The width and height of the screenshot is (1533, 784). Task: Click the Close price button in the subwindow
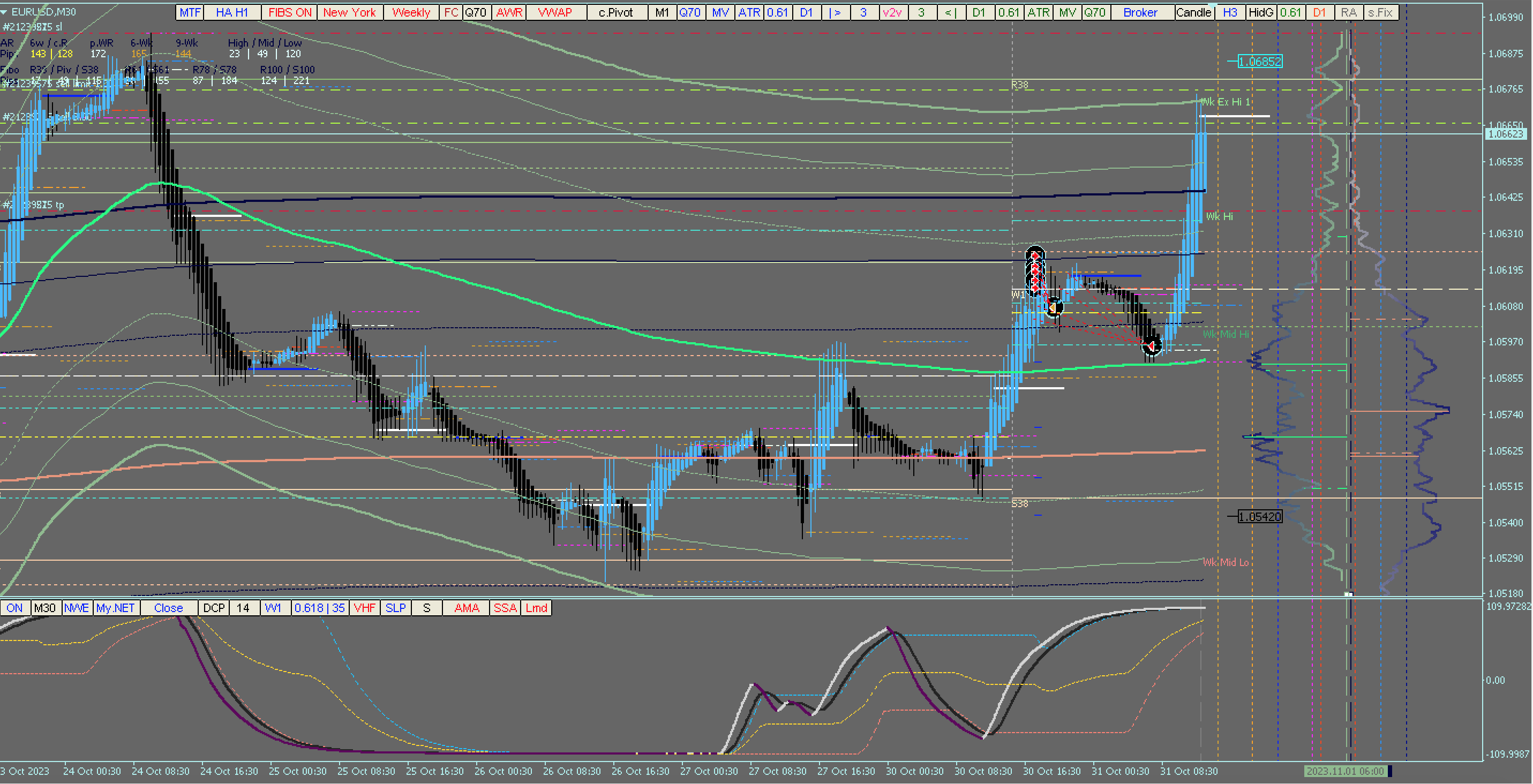pos(168,608)
